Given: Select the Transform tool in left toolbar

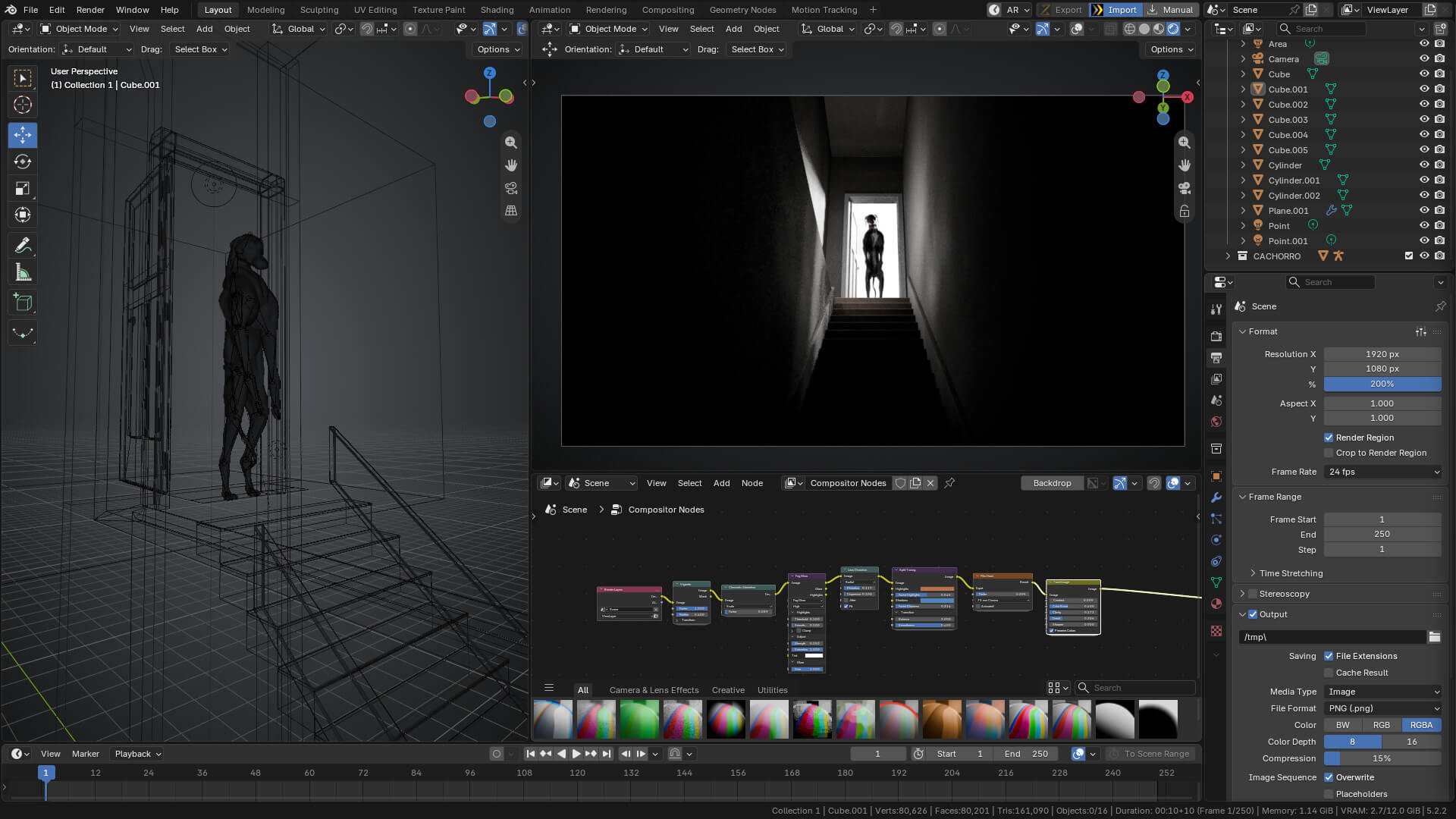Looking at the screenshot, I should tap(23, 215).
